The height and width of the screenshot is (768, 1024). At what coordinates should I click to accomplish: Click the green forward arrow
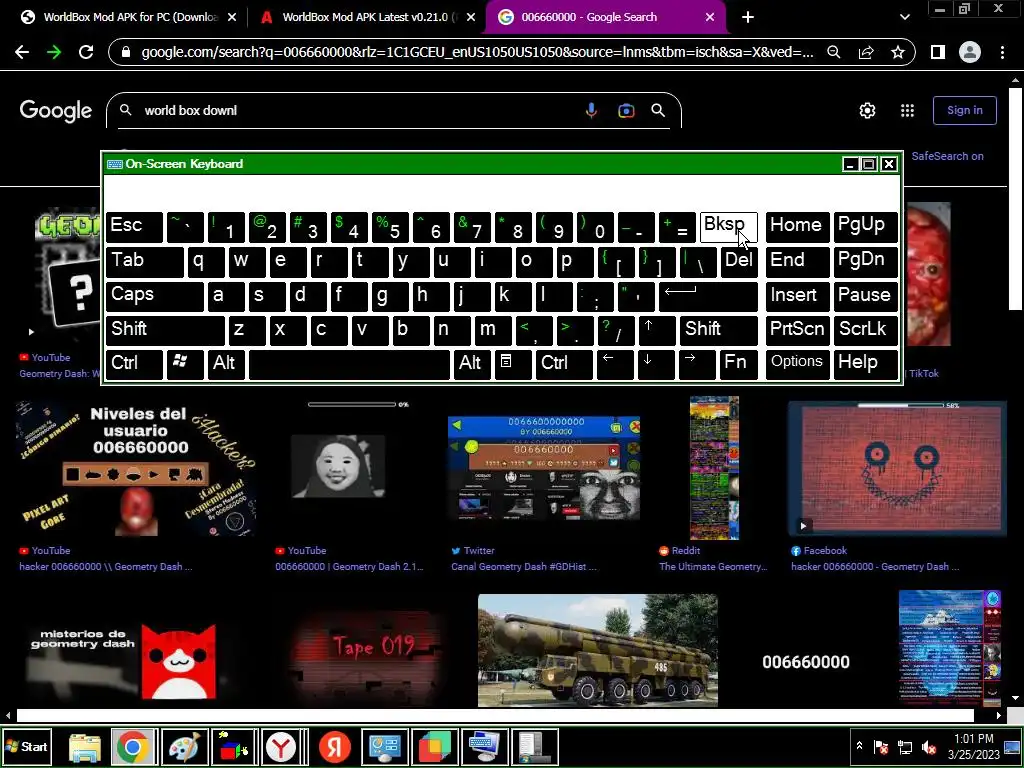click(54, 52)
